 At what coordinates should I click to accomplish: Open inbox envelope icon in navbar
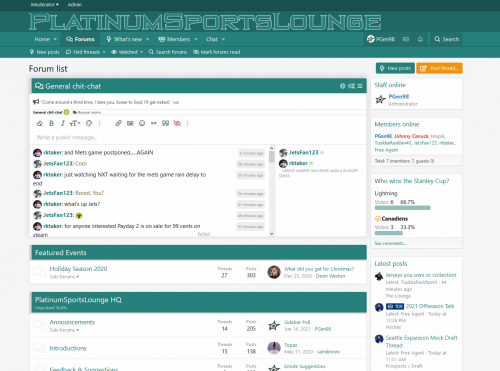[406, 39]
